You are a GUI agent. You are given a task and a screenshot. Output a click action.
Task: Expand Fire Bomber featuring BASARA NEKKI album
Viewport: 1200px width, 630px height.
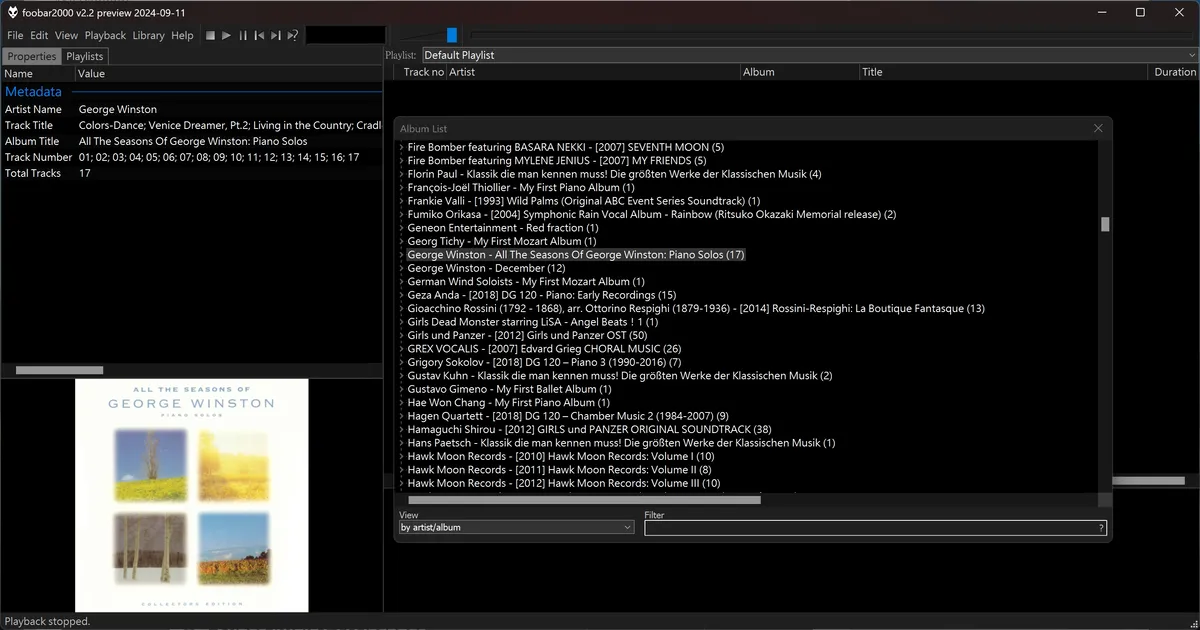tap(402, 147)
